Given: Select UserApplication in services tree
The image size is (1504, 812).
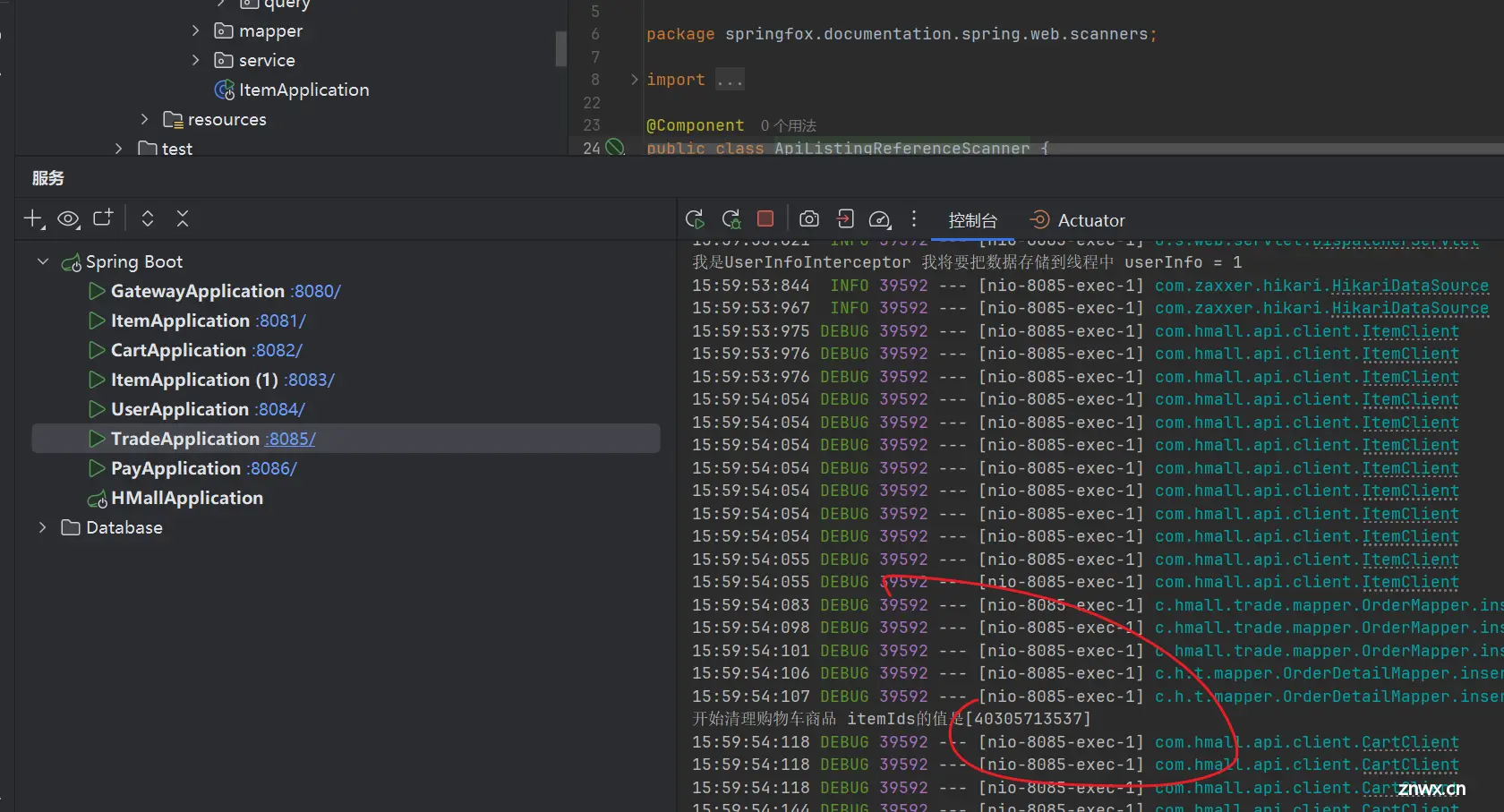Looking at the screenshot, I should [180, 409].
